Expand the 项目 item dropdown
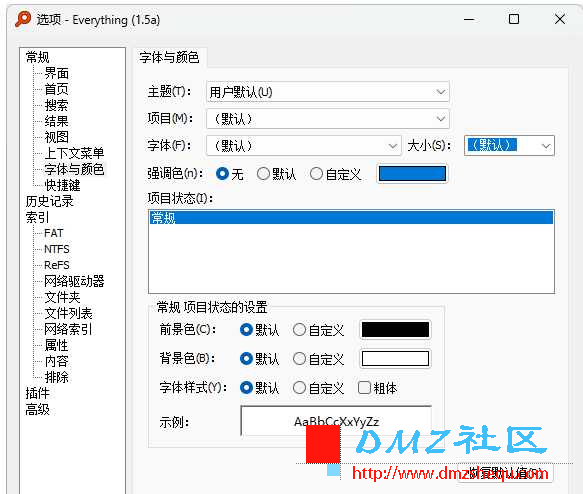583x494 pixels. 328,119
